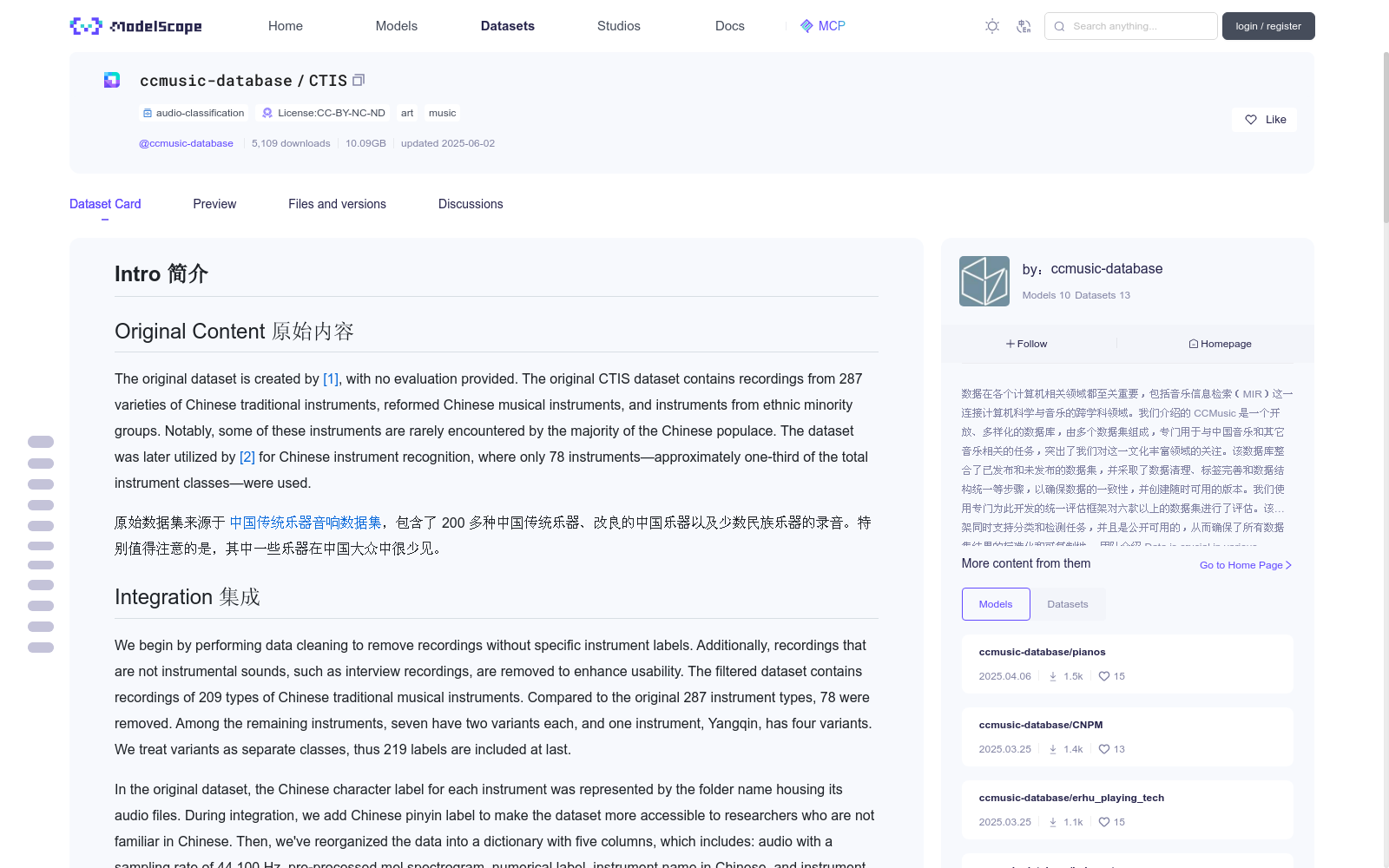Click the 'Integration 集成' heading
Image resolution: width=1389 pixels, height=868 pixels.
click(188, 597)
